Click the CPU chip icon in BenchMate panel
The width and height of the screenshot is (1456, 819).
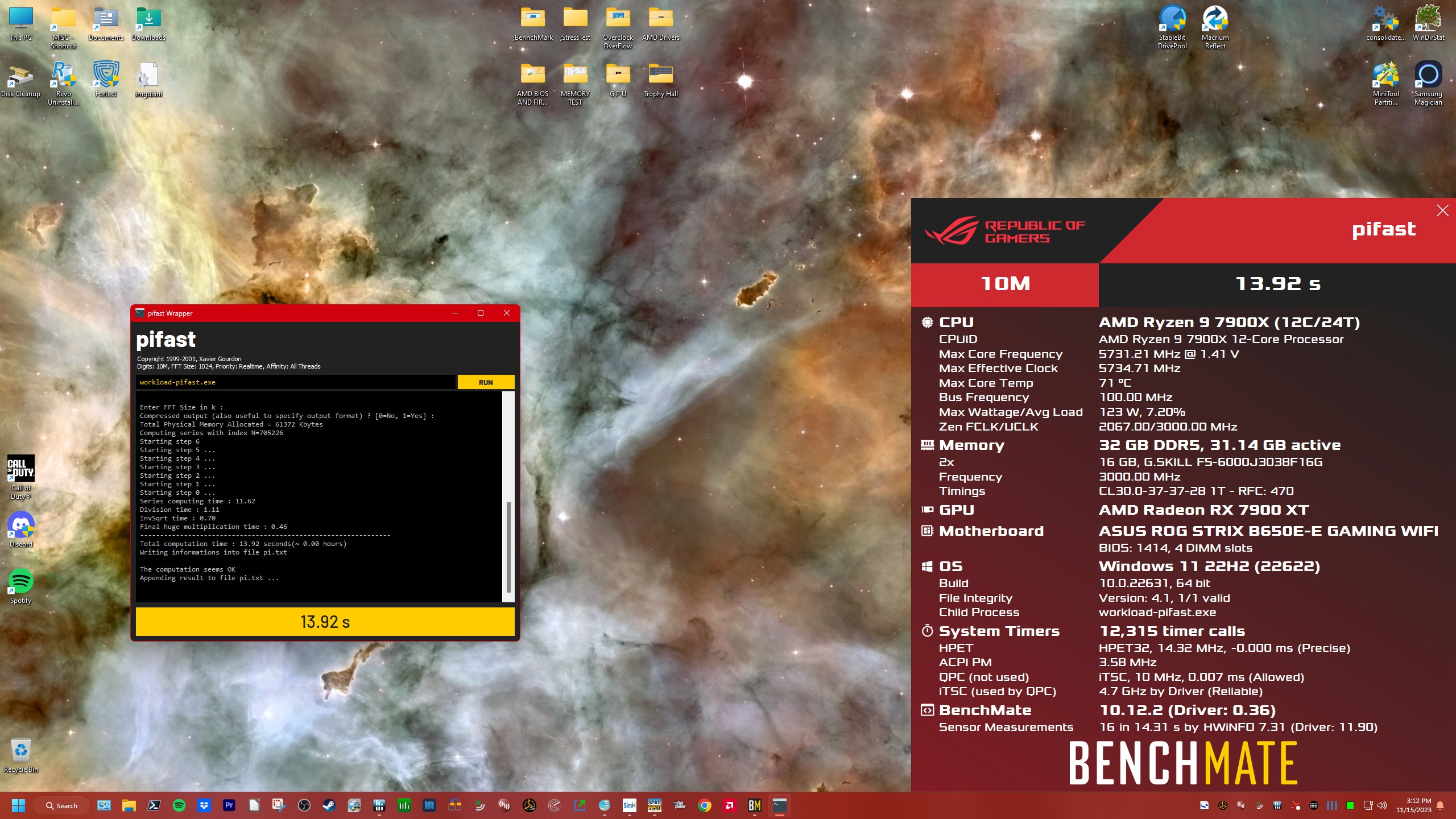pos(927,322)
